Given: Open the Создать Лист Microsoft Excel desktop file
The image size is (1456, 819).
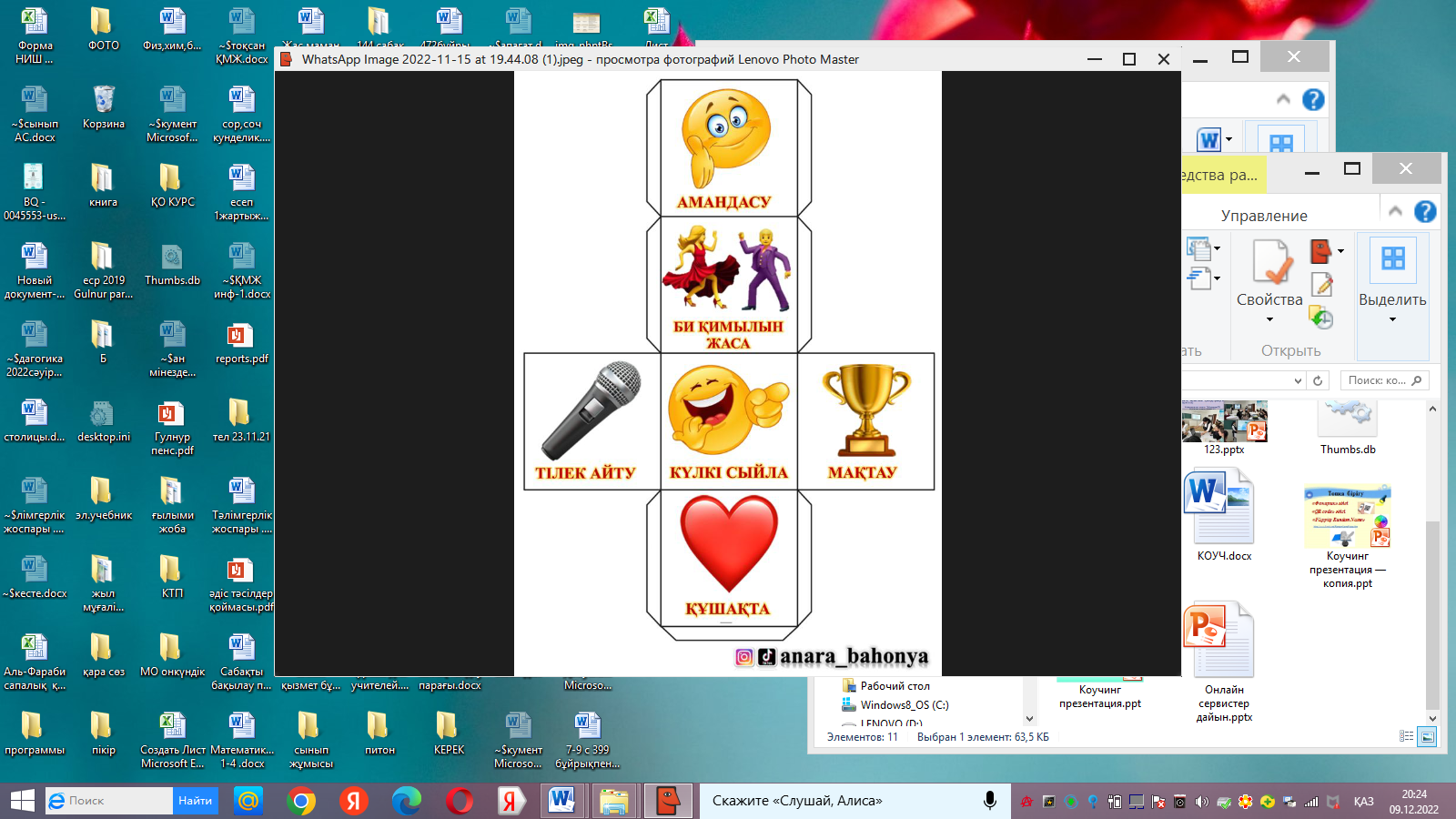Looking at the screenshot, I should (x=172, y=741).
